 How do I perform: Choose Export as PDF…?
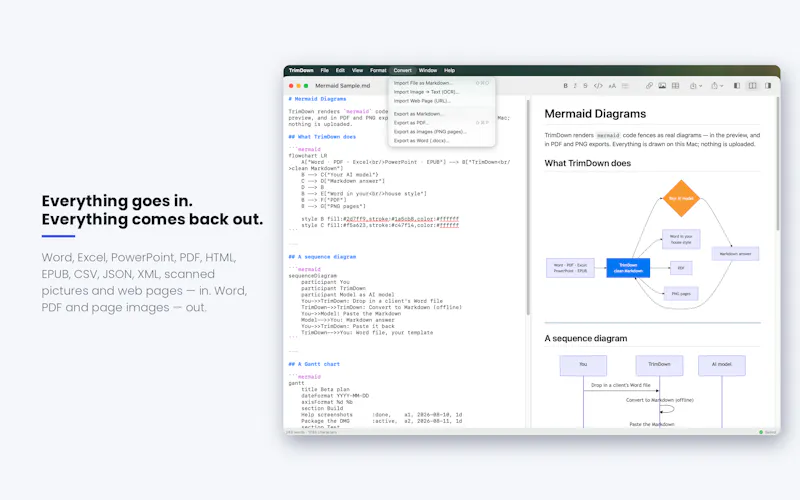click(x=441, y=123)
